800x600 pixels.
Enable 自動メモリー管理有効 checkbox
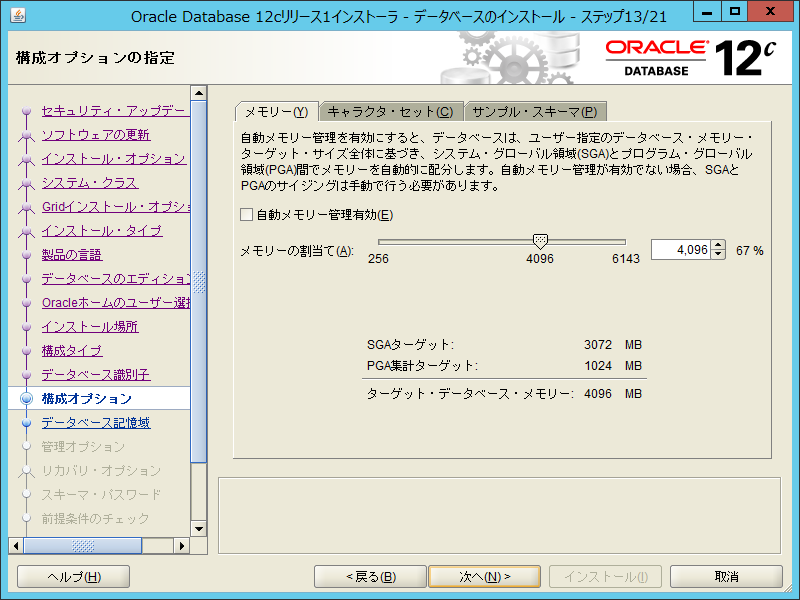tap(247, 214)
